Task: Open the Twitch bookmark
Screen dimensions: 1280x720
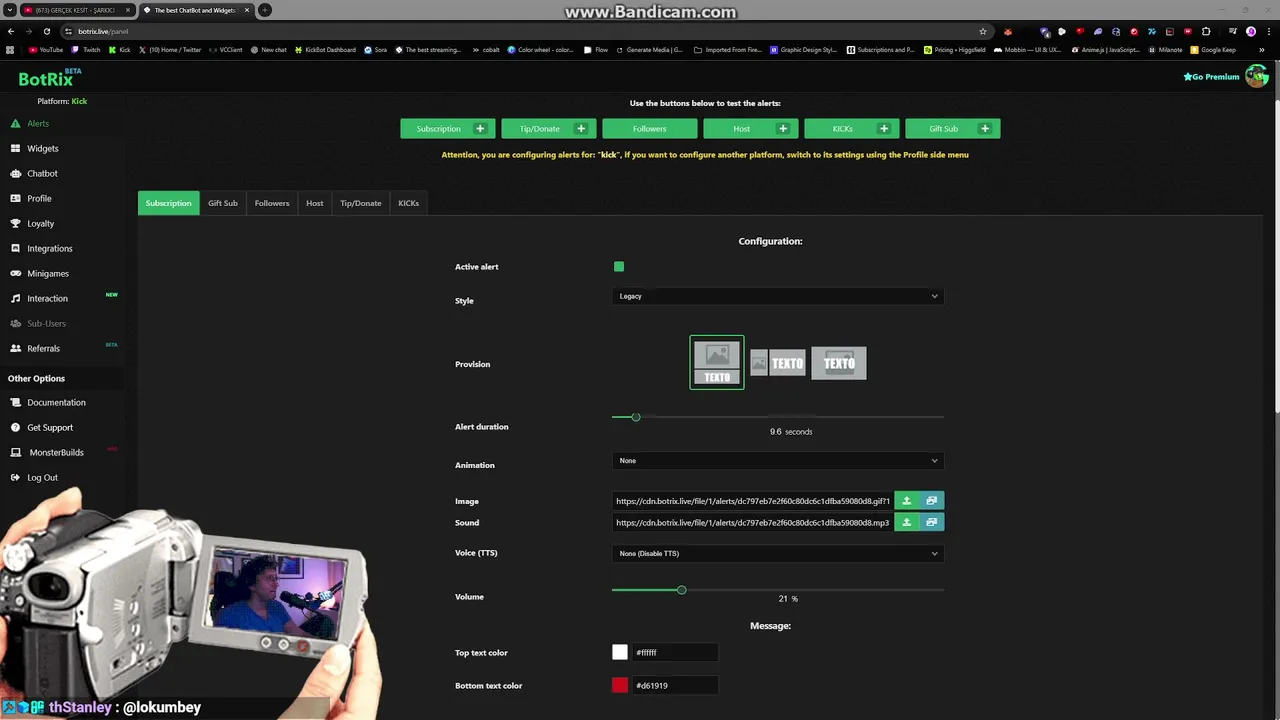Action: click(86, 49)
